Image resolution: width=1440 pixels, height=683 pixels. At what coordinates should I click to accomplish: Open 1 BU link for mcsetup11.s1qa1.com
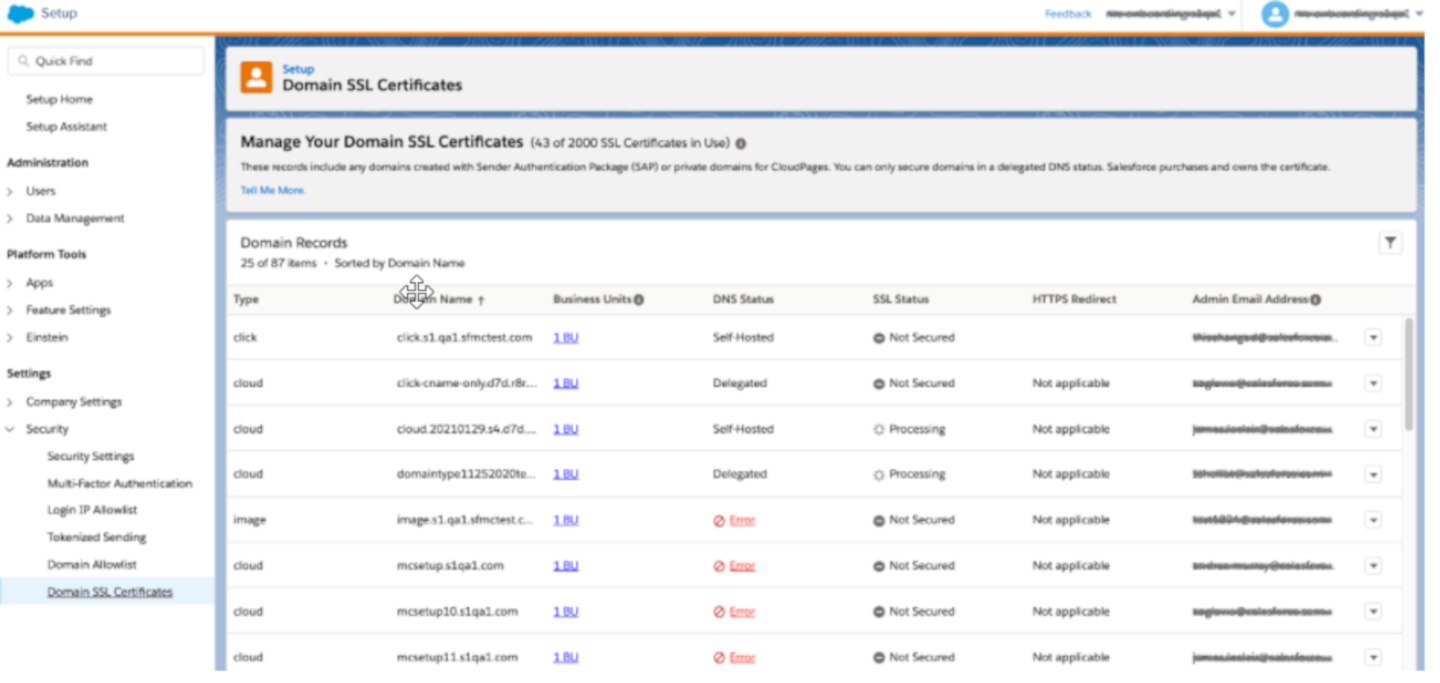pos(566,658)
